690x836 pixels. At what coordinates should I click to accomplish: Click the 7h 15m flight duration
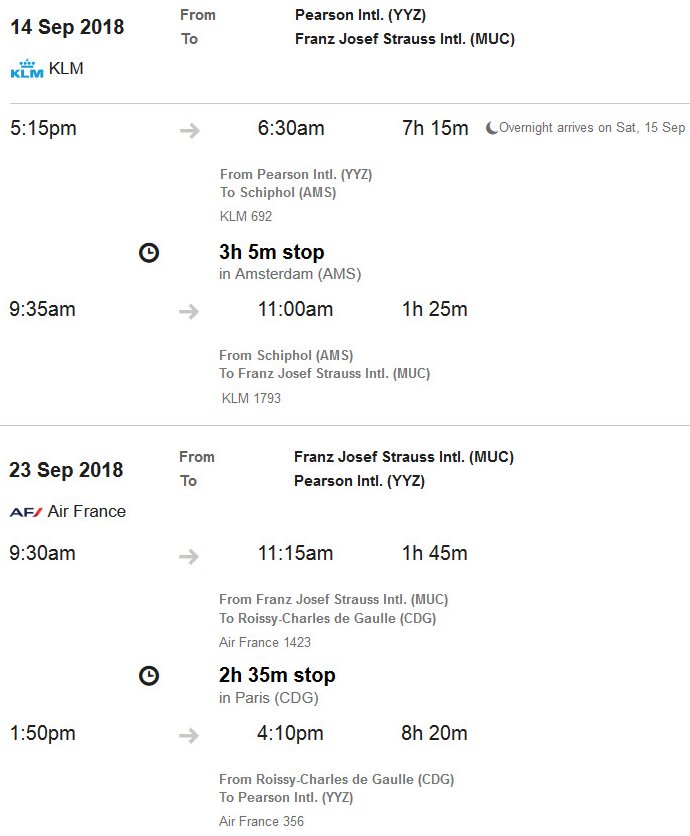click(x=435, y=128)
